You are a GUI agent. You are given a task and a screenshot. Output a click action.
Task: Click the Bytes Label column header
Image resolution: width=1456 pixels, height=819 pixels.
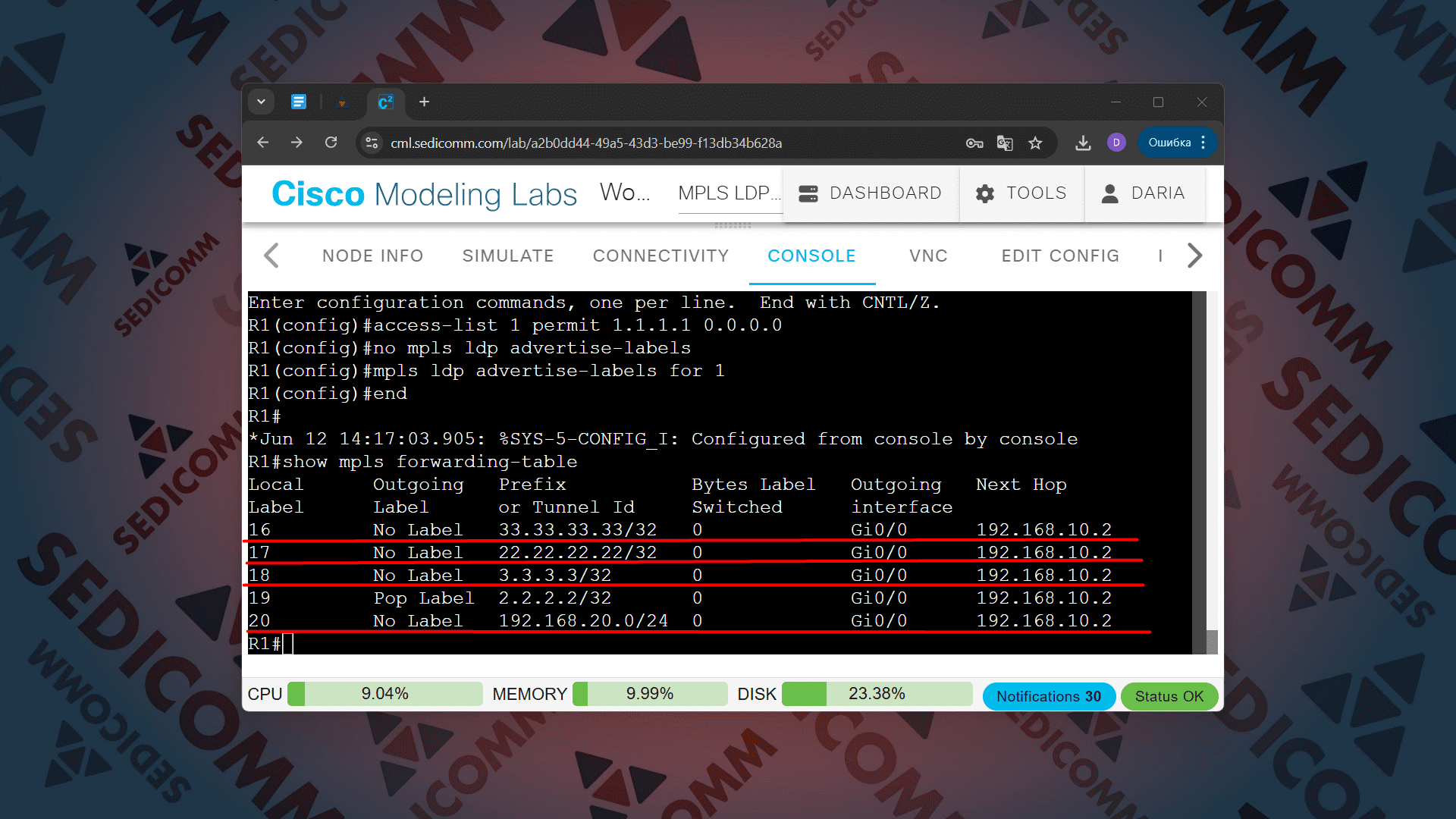pos(753,485)
